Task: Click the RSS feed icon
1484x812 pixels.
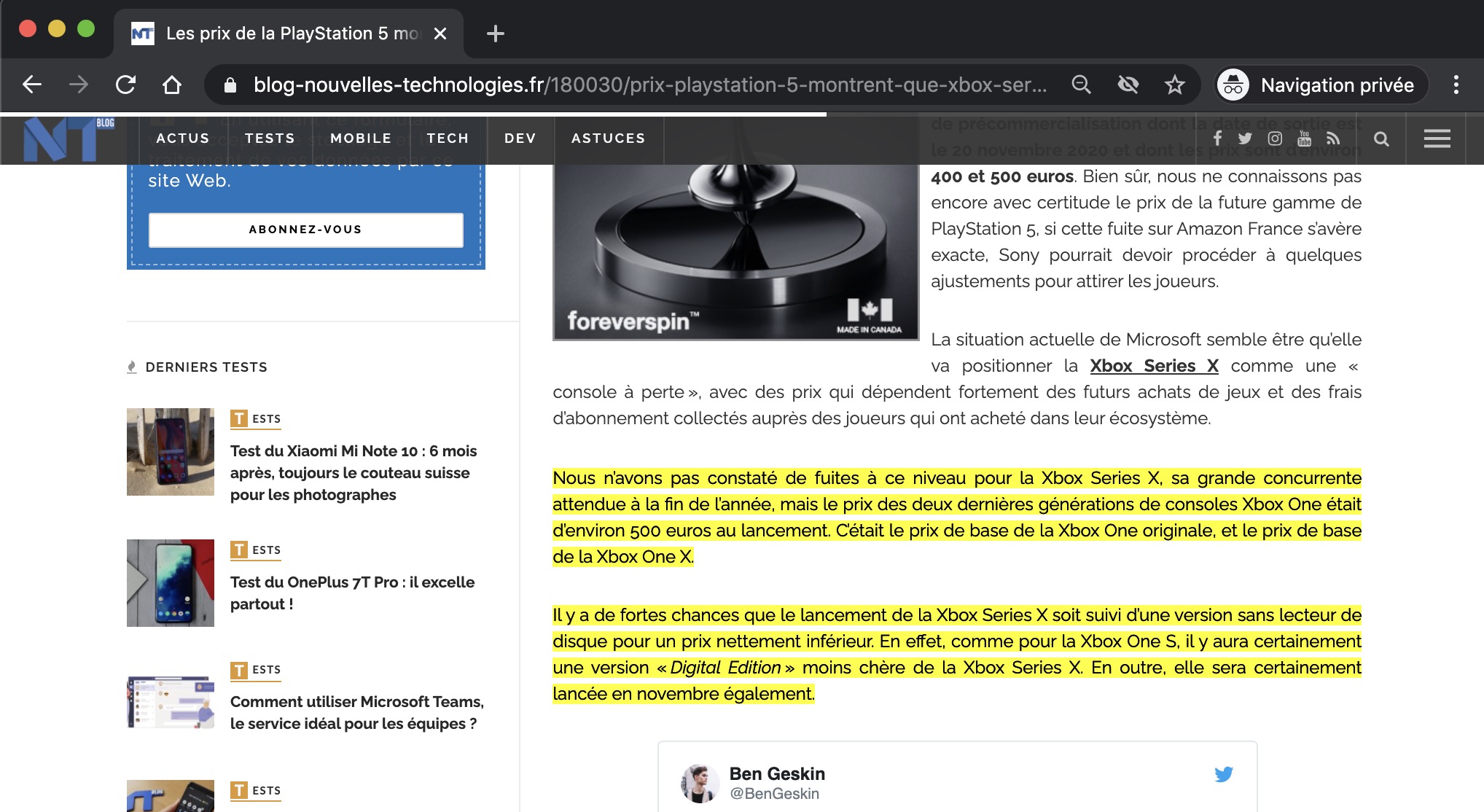Action: (1333, 138)
